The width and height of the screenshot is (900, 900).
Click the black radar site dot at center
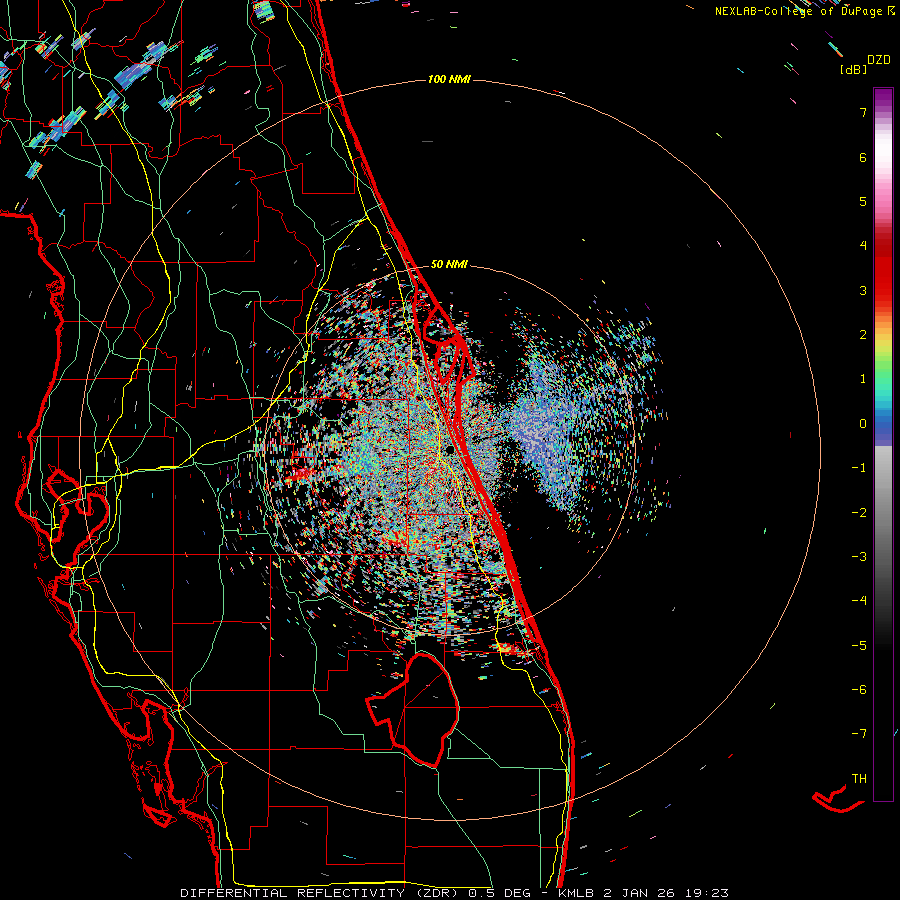tap(449, 450)
